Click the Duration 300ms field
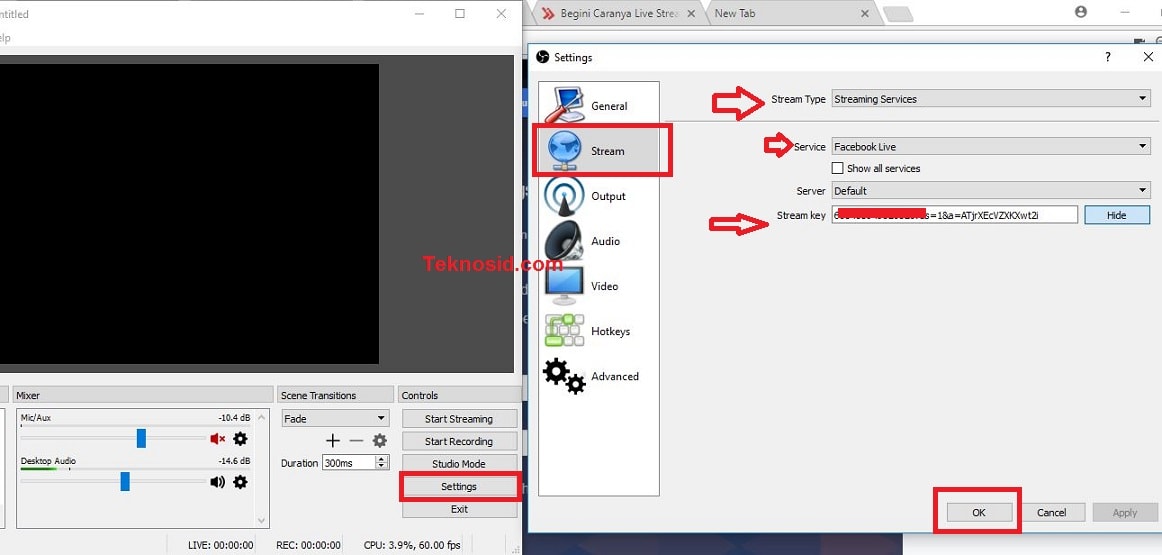This screenshot has height=555, width=1162. point(349,462)
